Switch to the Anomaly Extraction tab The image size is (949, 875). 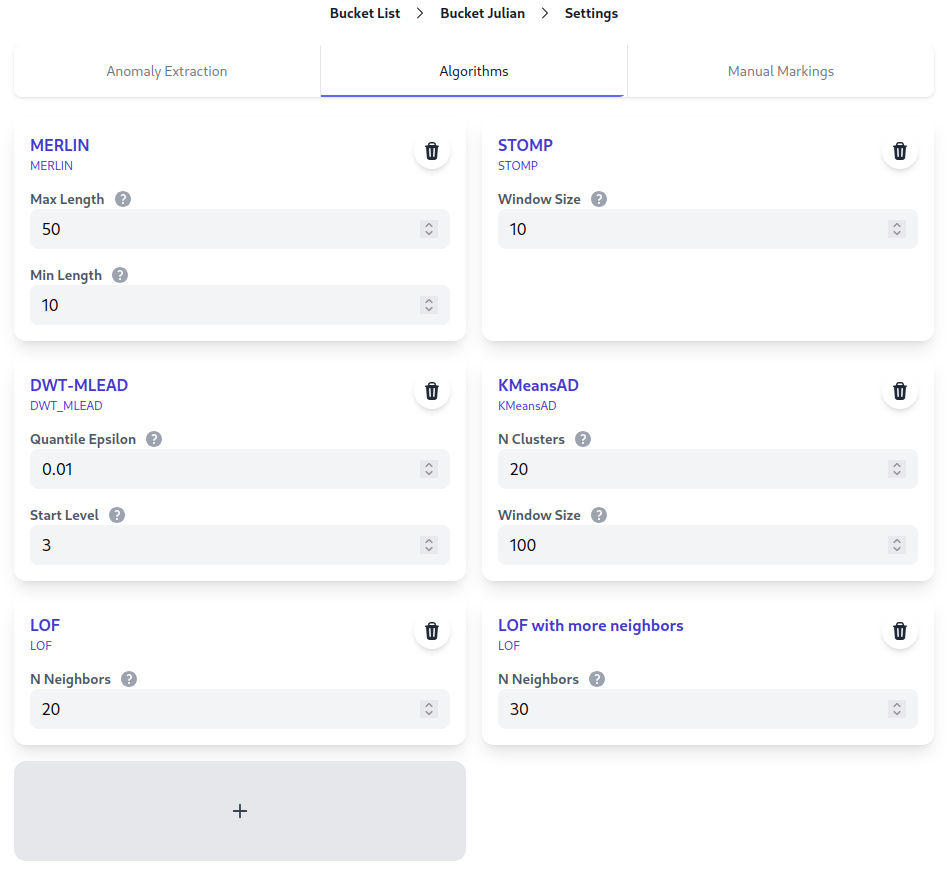click(x=167, y=71)
